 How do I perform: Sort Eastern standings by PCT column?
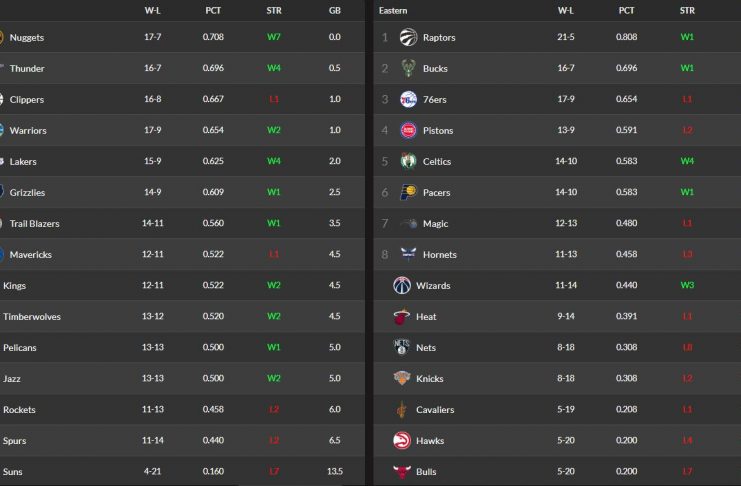626,10
